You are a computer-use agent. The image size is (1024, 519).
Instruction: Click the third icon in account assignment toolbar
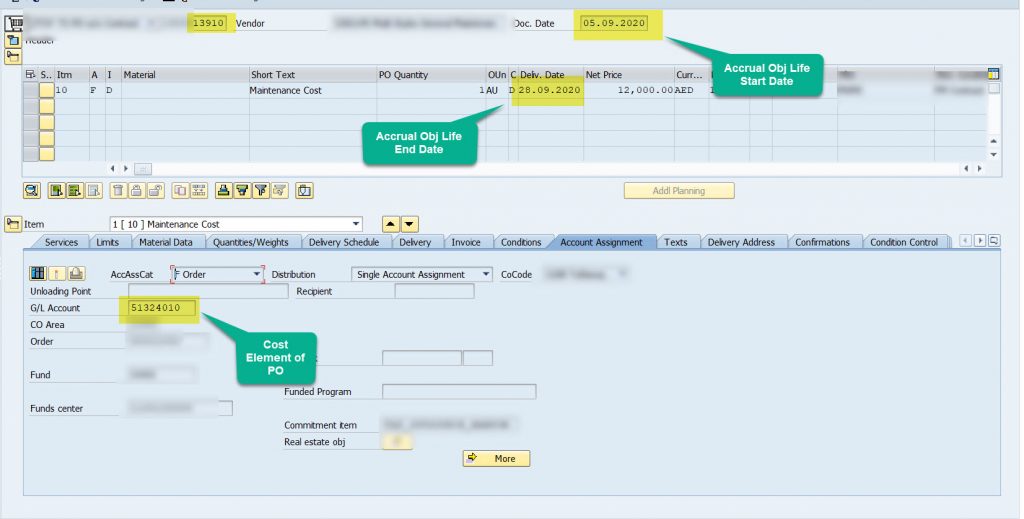[x=76, y=274]
